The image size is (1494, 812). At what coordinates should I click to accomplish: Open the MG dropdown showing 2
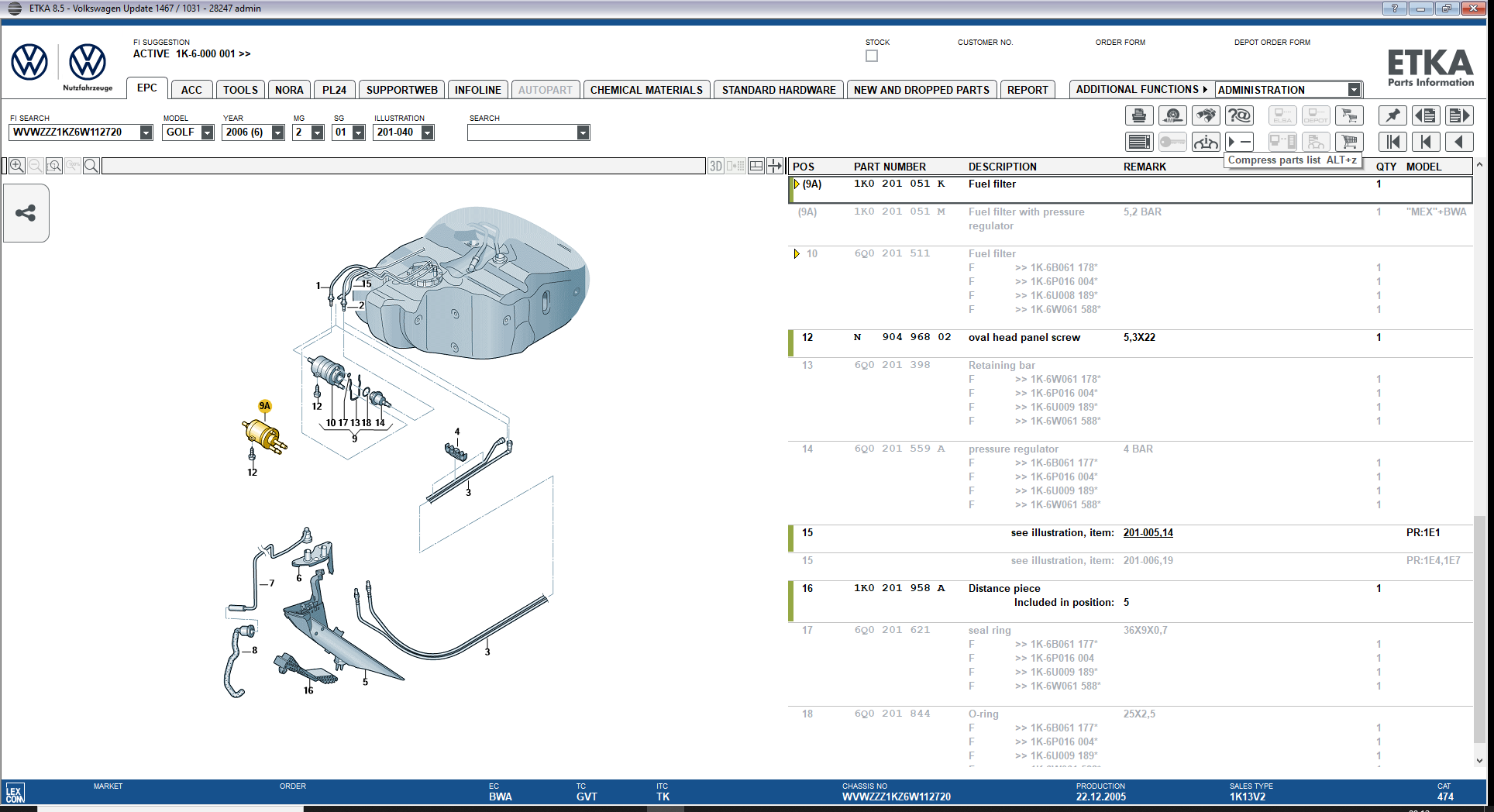pos(317,132)
